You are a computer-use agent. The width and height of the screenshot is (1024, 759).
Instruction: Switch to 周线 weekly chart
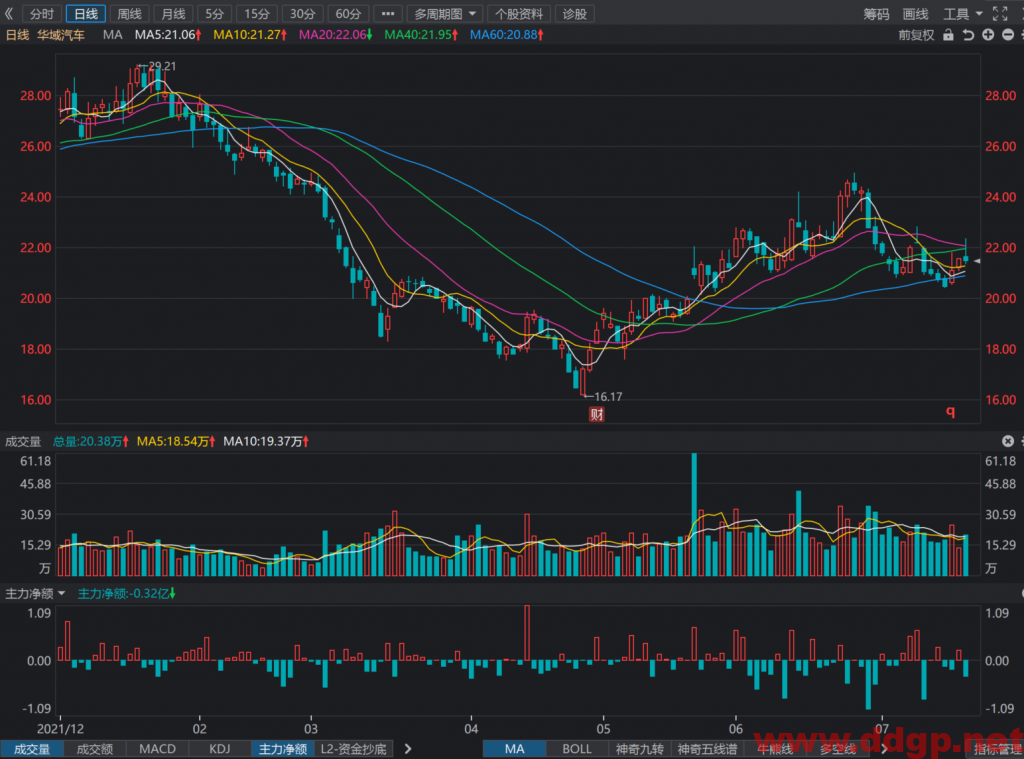pos(129,14)
